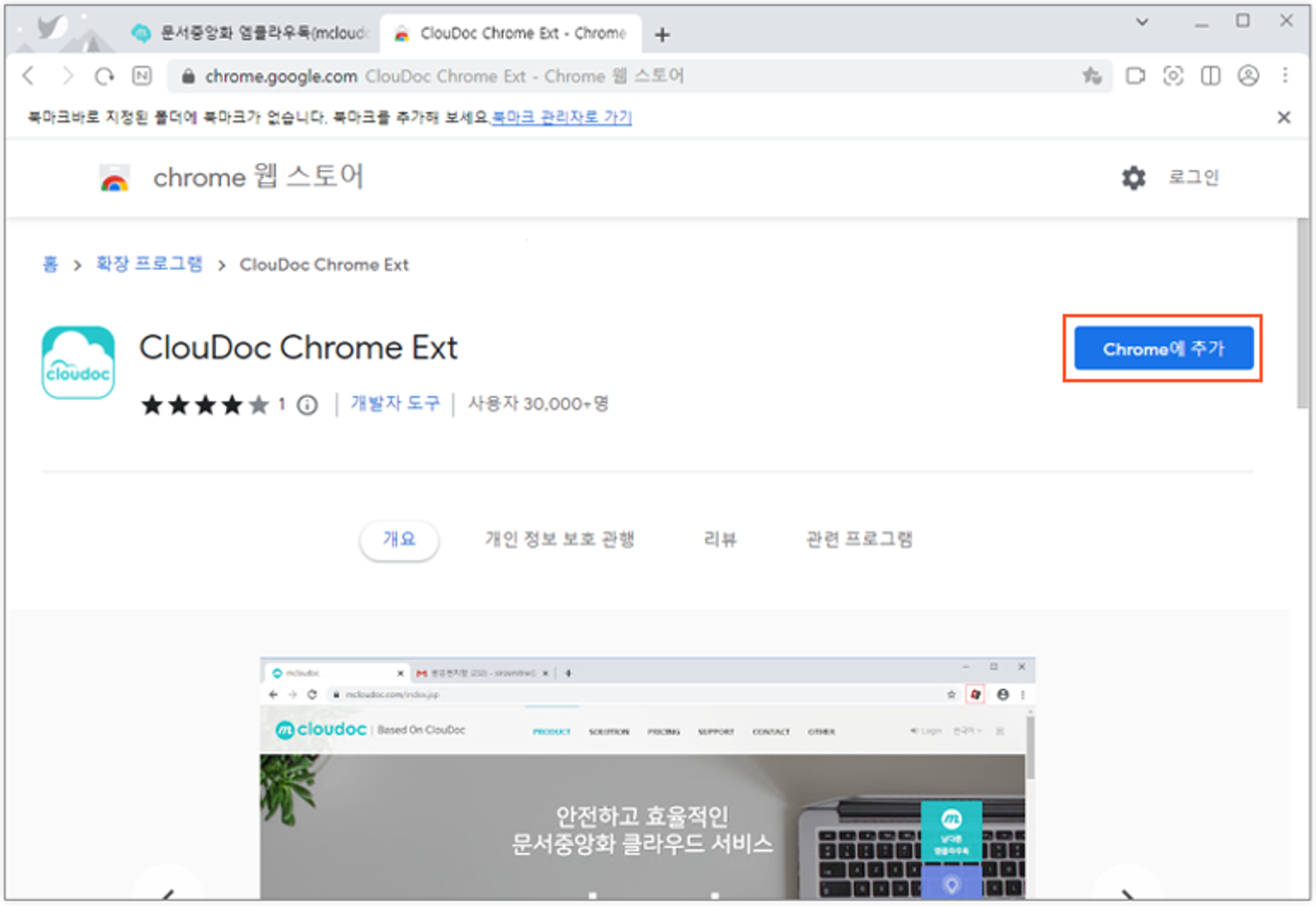The width and height of the screenshot is (1316, 906).
Task: Click the five-star rating
Action: tap(205, 404)
